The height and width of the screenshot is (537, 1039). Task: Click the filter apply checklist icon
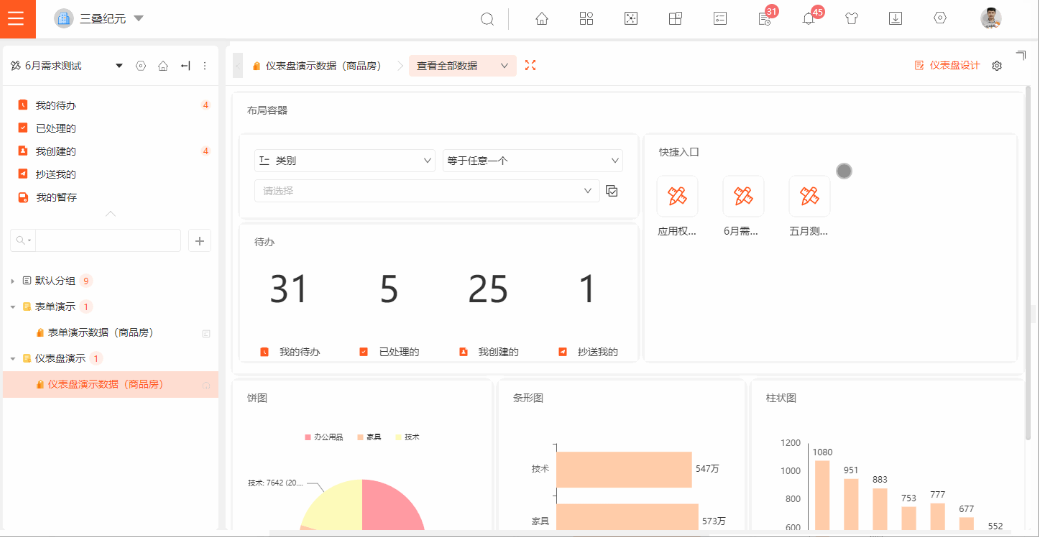tap(612, 191)
